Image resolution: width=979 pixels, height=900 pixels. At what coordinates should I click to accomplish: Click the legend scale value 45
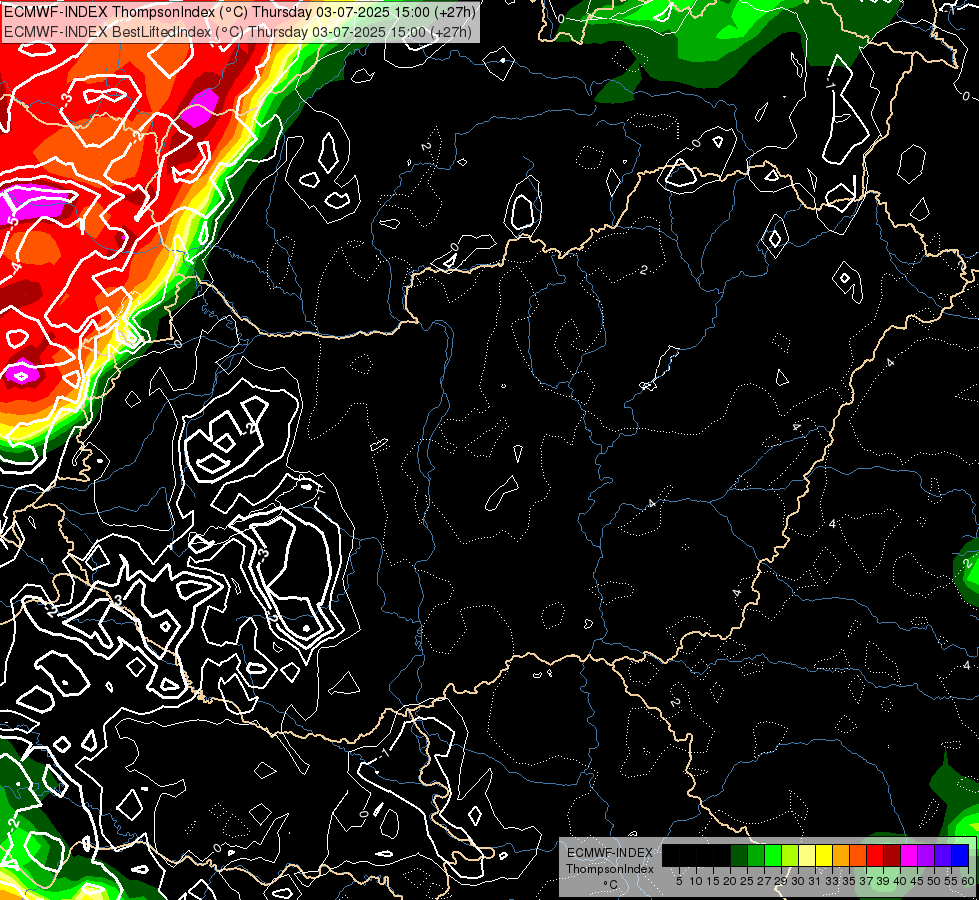917,881
